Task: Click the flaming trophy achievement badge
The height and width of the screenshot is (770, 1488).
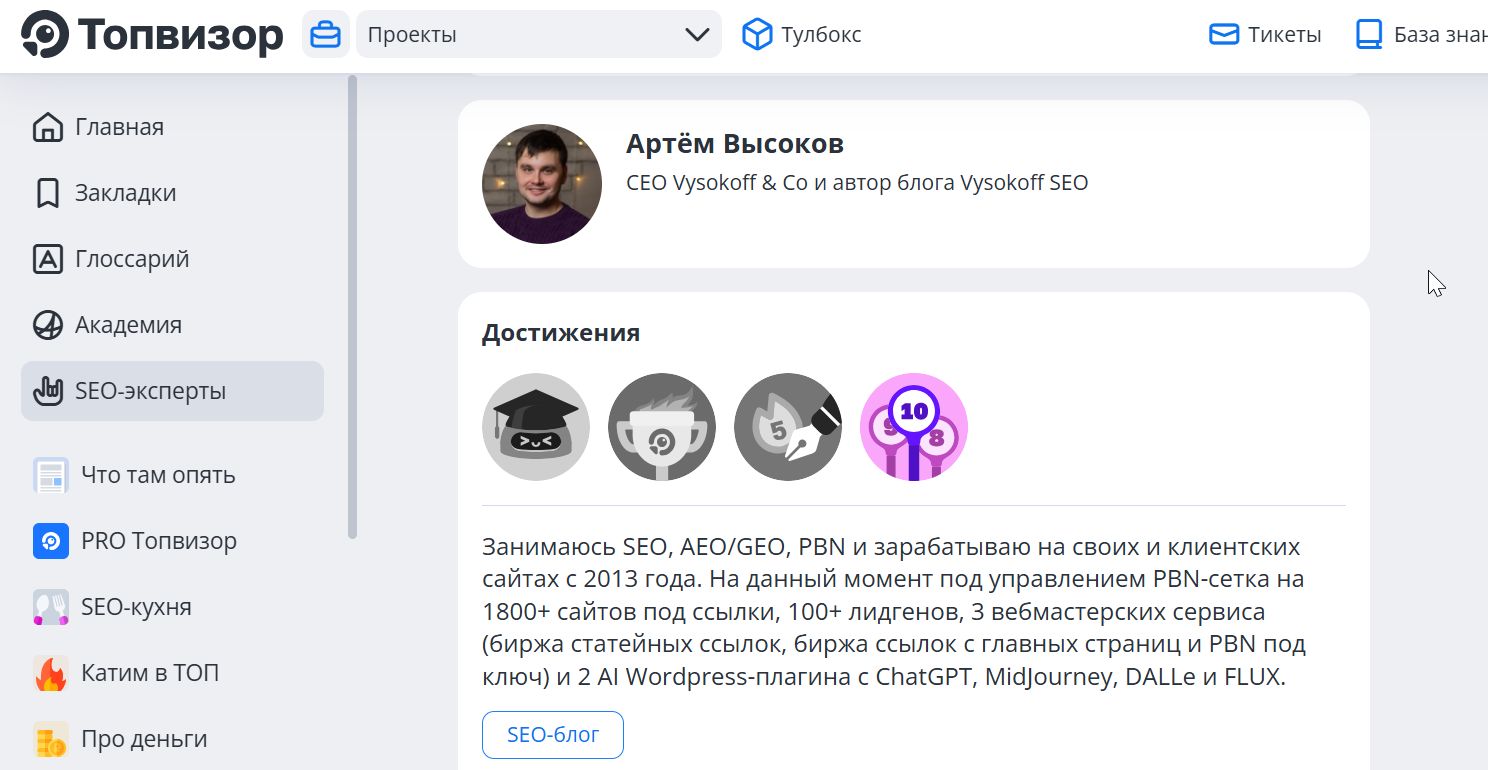Action: click(x=662, y=427)
